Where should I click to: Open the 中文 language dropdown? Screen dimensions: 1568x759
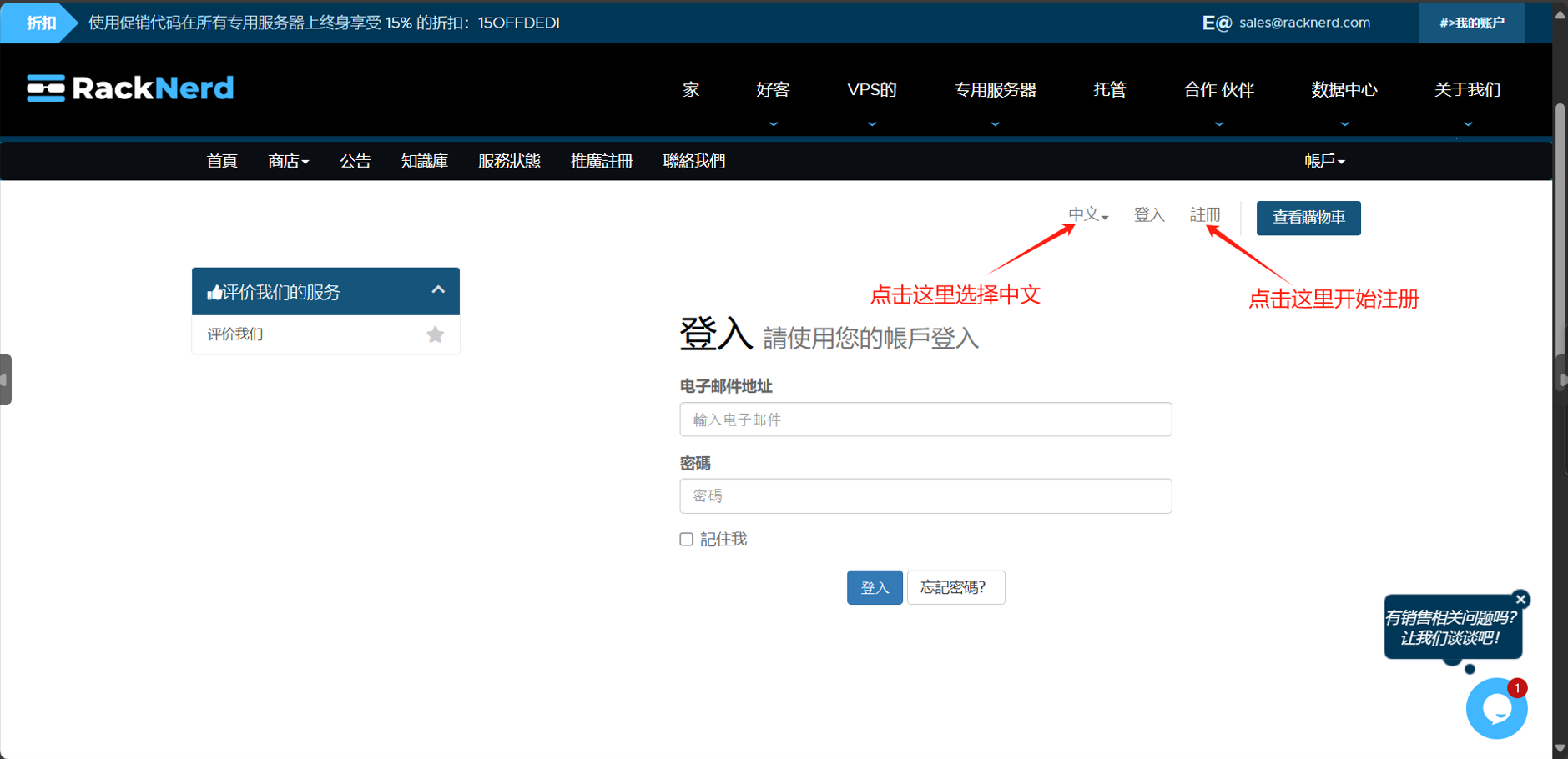[1088, 215]
